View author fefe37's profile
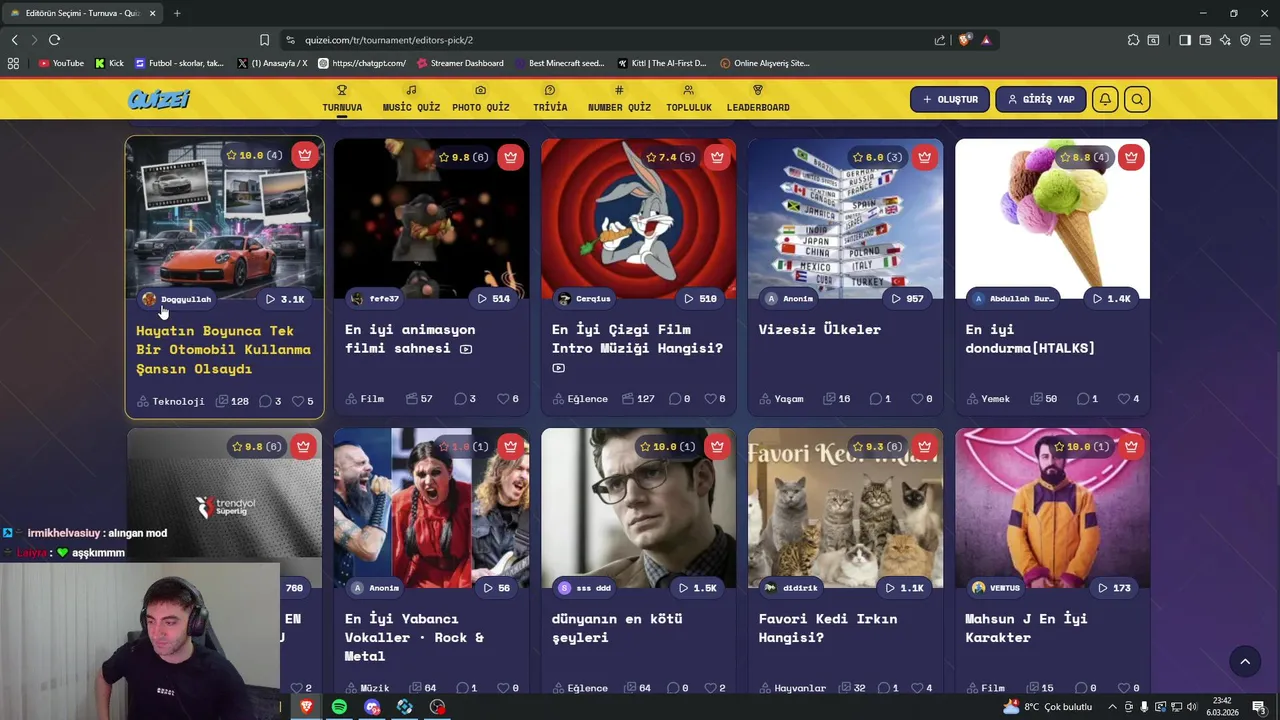Image resolution: width=1280 pixels, height=720 pixels. point(375,298)
